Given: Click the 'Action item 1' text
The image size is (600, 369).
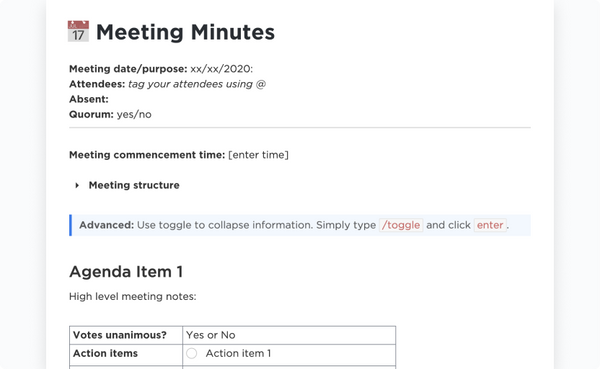Looking at the screenshot, I should pyautogui.click(x=238, y=353).
